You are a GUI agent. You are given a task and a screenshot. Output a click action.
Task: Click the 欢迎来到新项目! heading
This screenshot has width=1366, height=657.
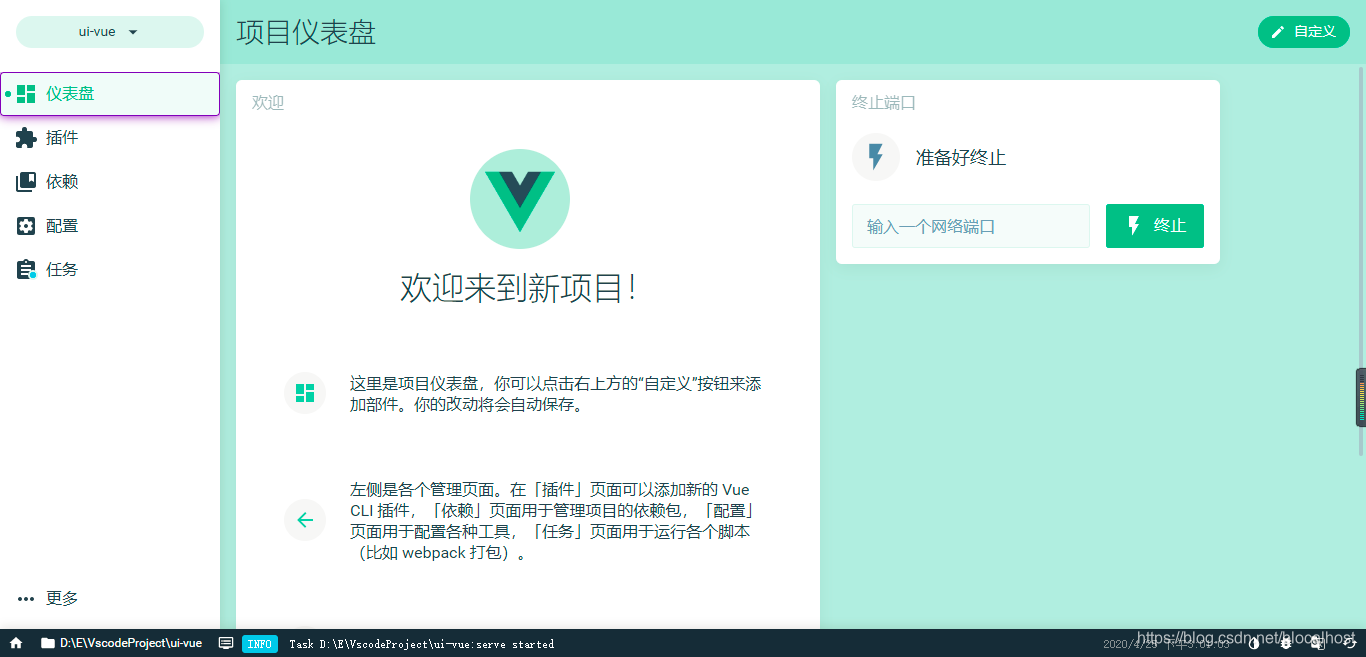point(519,288)
